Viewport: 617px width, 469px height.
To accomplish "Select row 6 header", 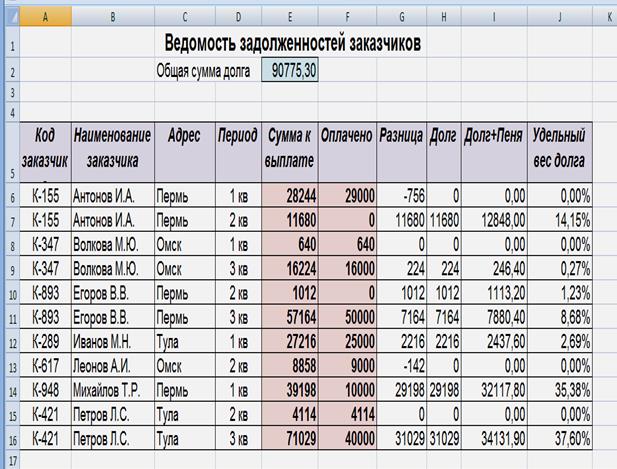I will [12, 196].
